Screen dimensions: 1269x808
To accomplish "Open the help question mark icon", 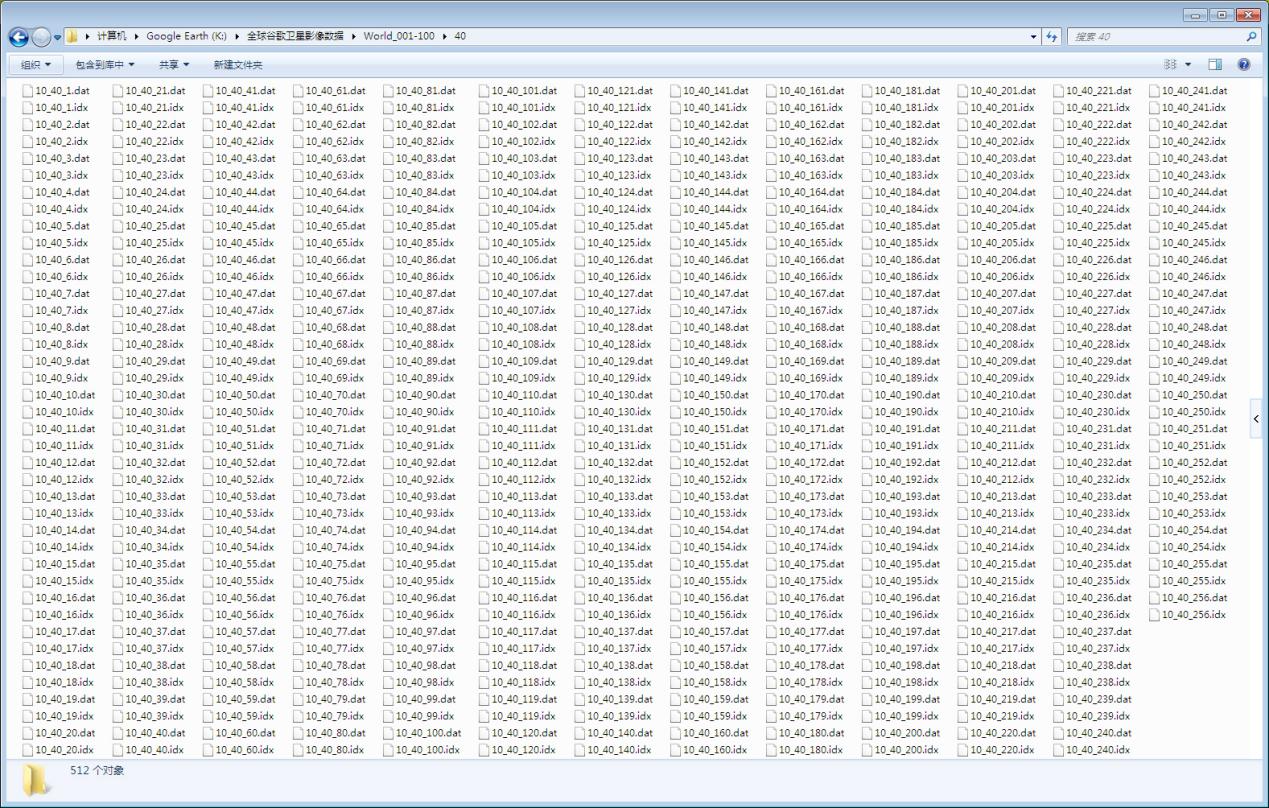I will (x=1244, y=65).
